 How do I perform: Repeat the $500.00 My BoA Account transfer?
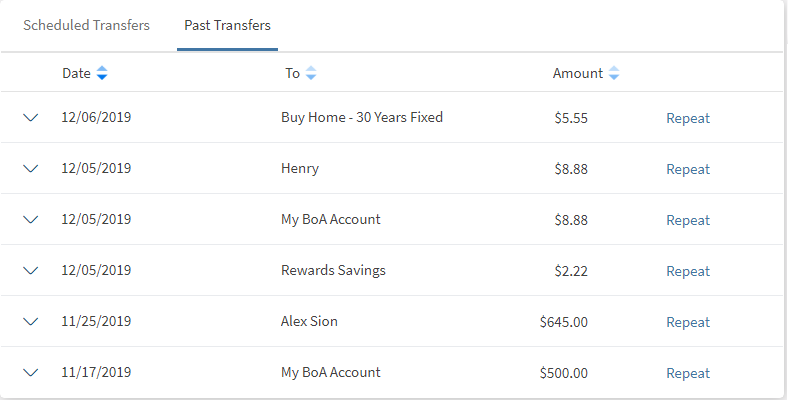coord(688,373)
